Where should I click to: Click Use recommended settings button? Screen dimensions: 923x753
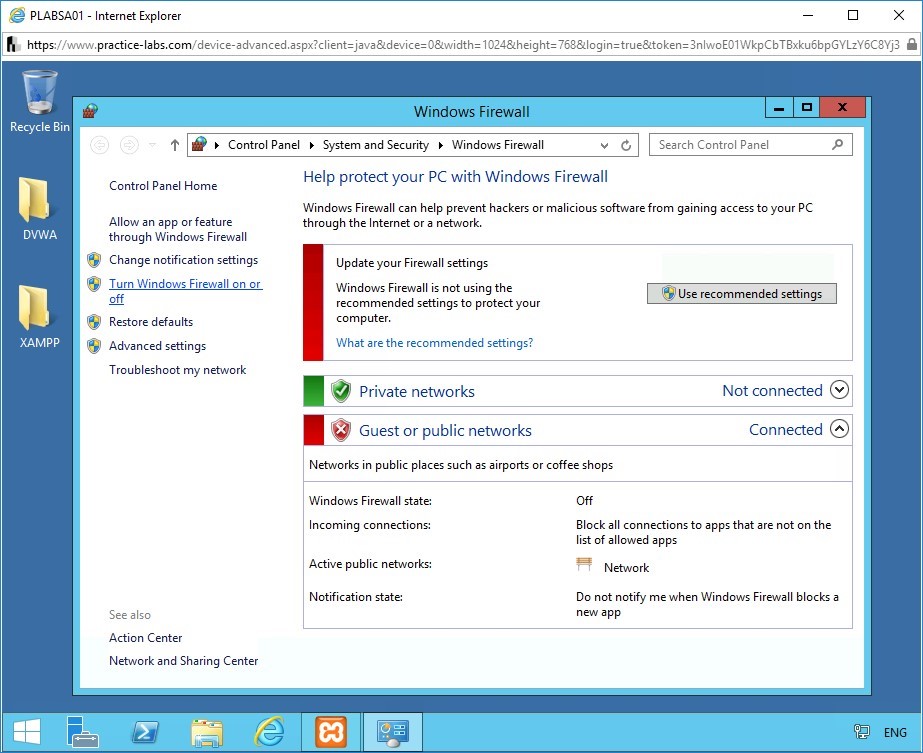coord(742,293)
